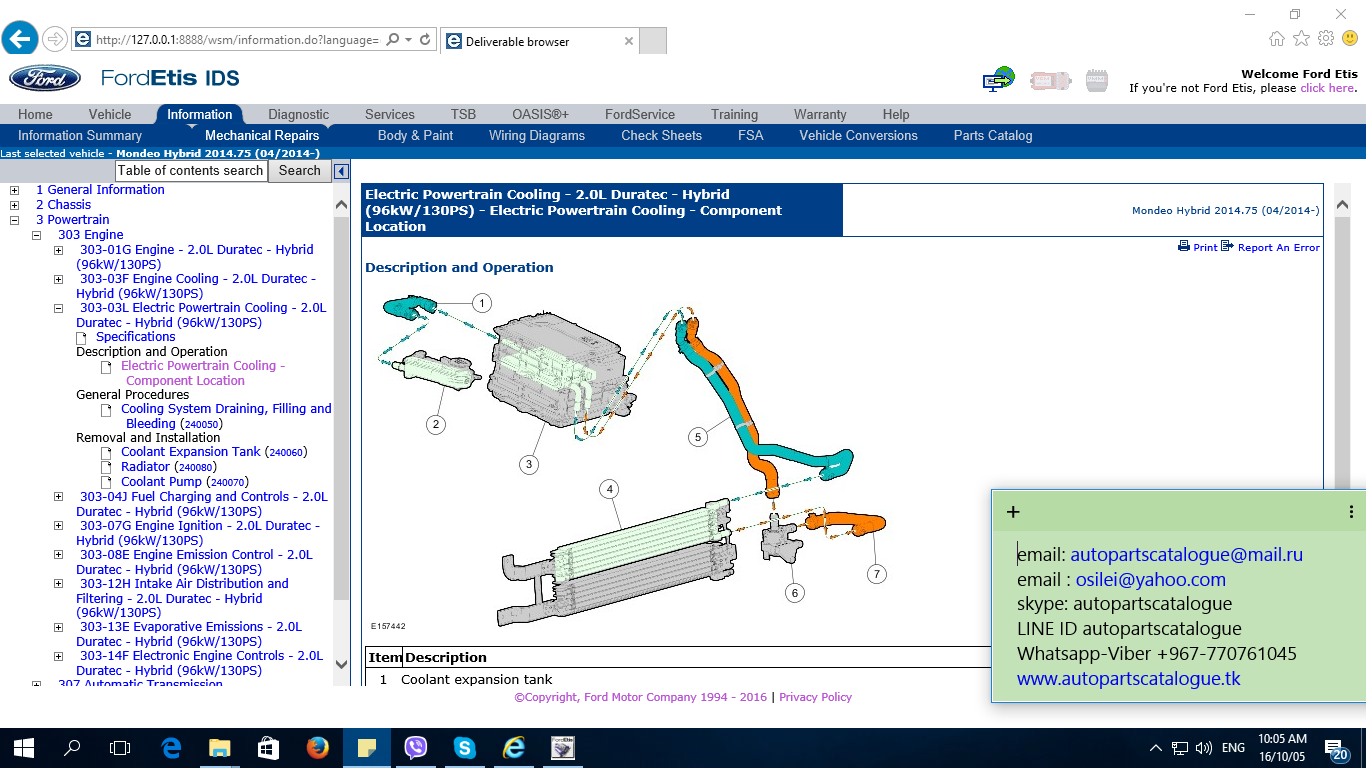
Task: Collapse the 303 Engine tree node
Action: click(36, 235)
